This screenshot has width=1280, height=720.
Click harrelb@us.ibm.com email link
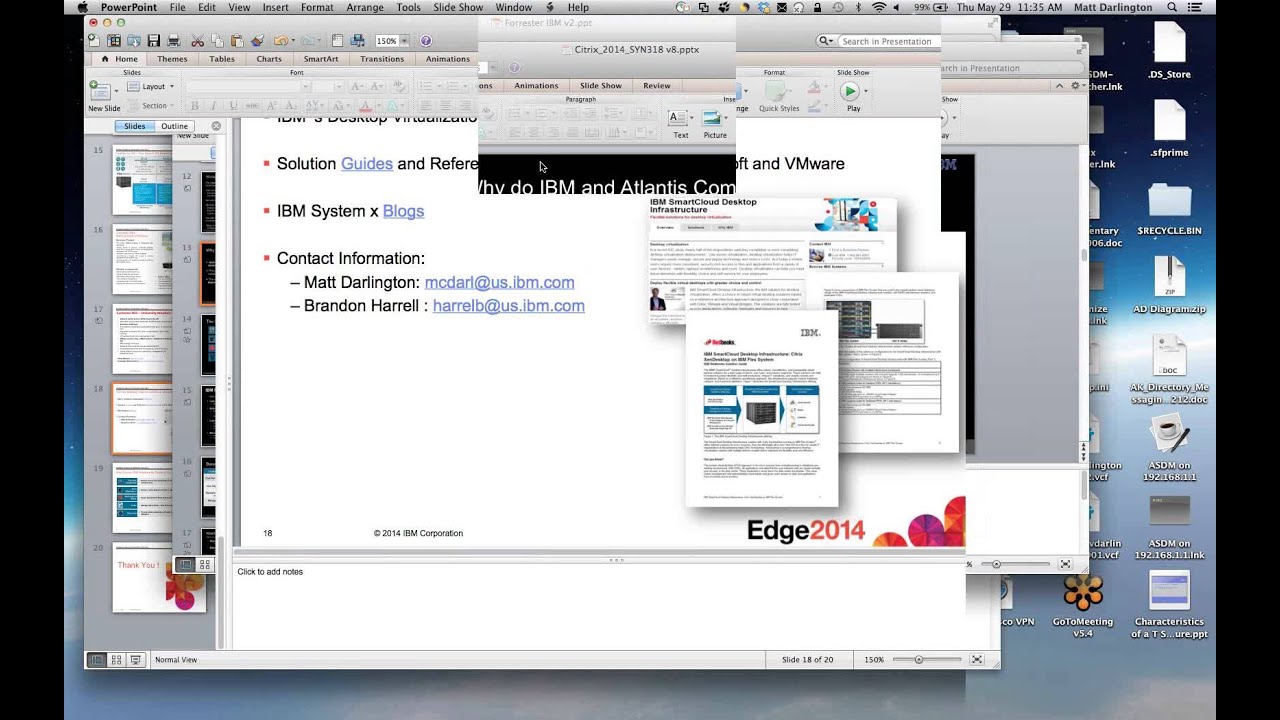click(509, 306)
